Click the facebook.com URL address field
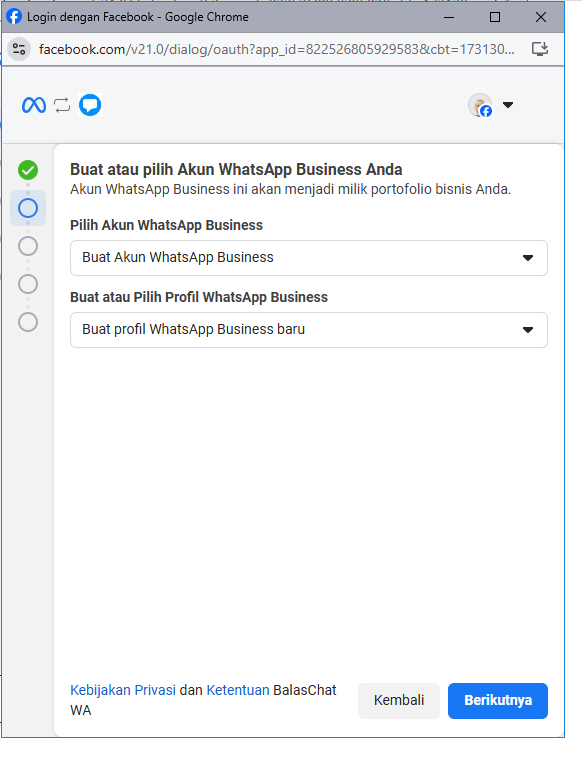 276,49
